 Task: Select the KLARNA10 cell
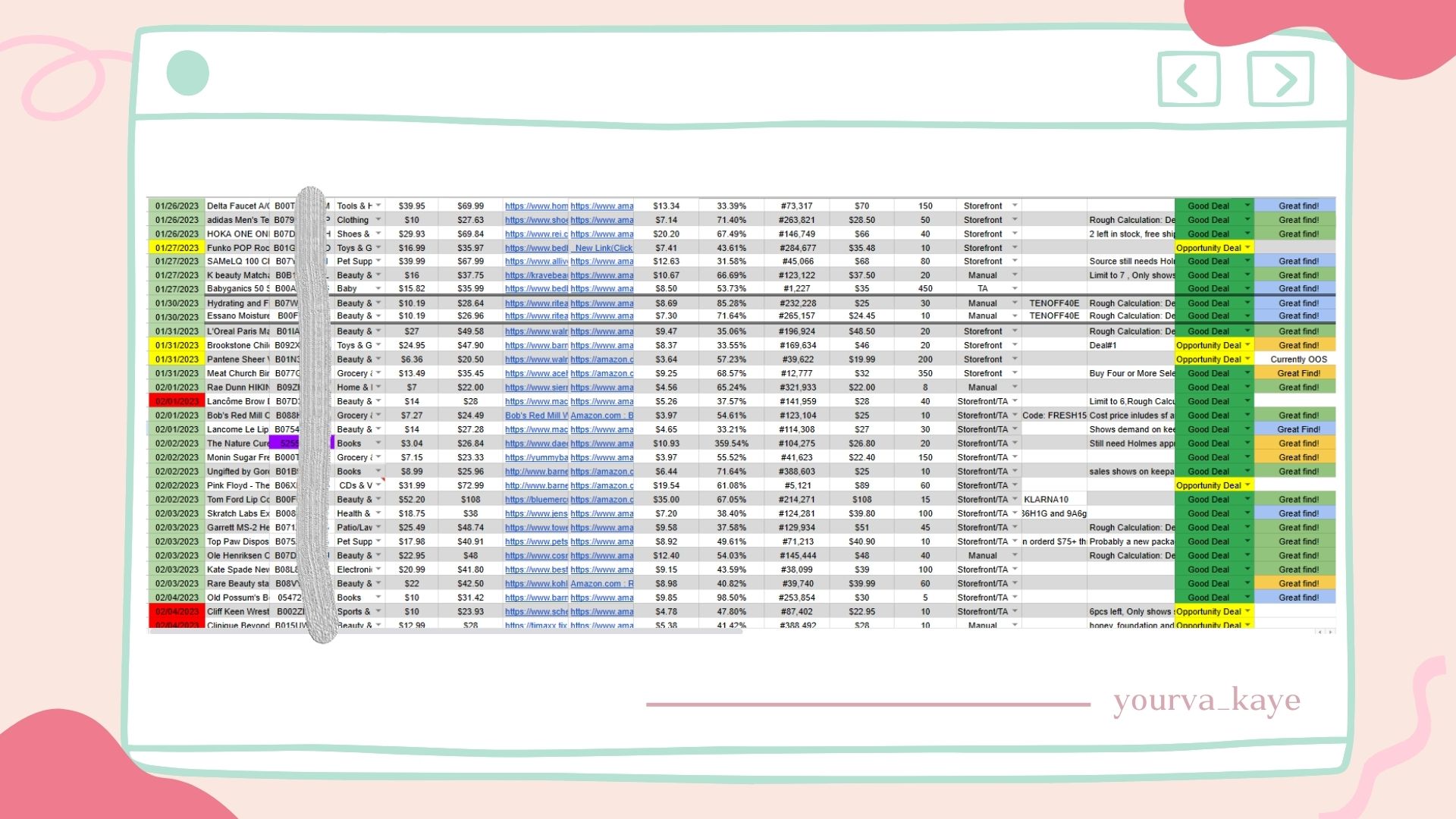point(1054,500)
